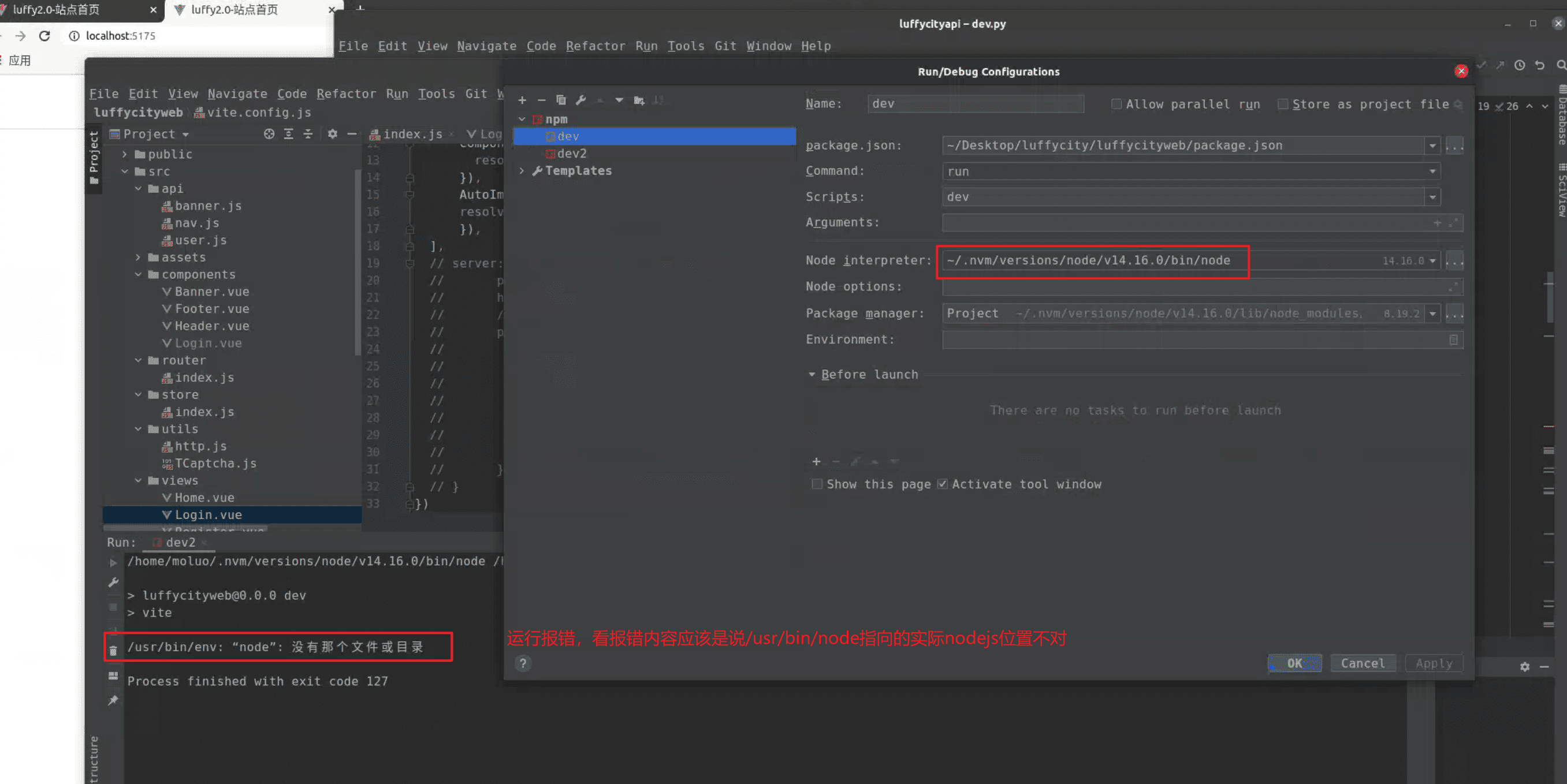Collapse the npm configurations node

tap(522, 119)
